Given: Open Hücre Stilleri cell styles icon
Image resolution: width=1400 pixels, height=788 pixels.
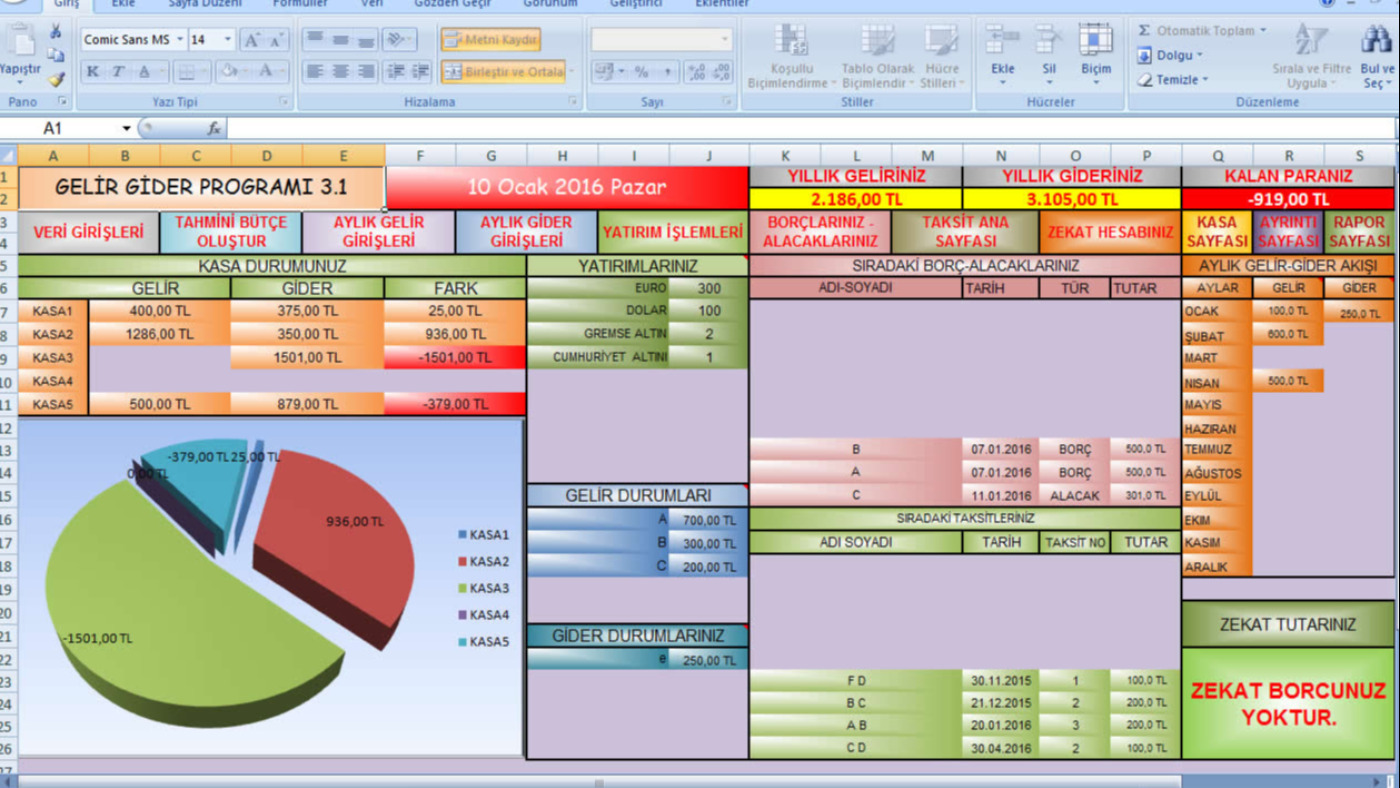Looking at the screenshot, I should click(x=940, y=42).
